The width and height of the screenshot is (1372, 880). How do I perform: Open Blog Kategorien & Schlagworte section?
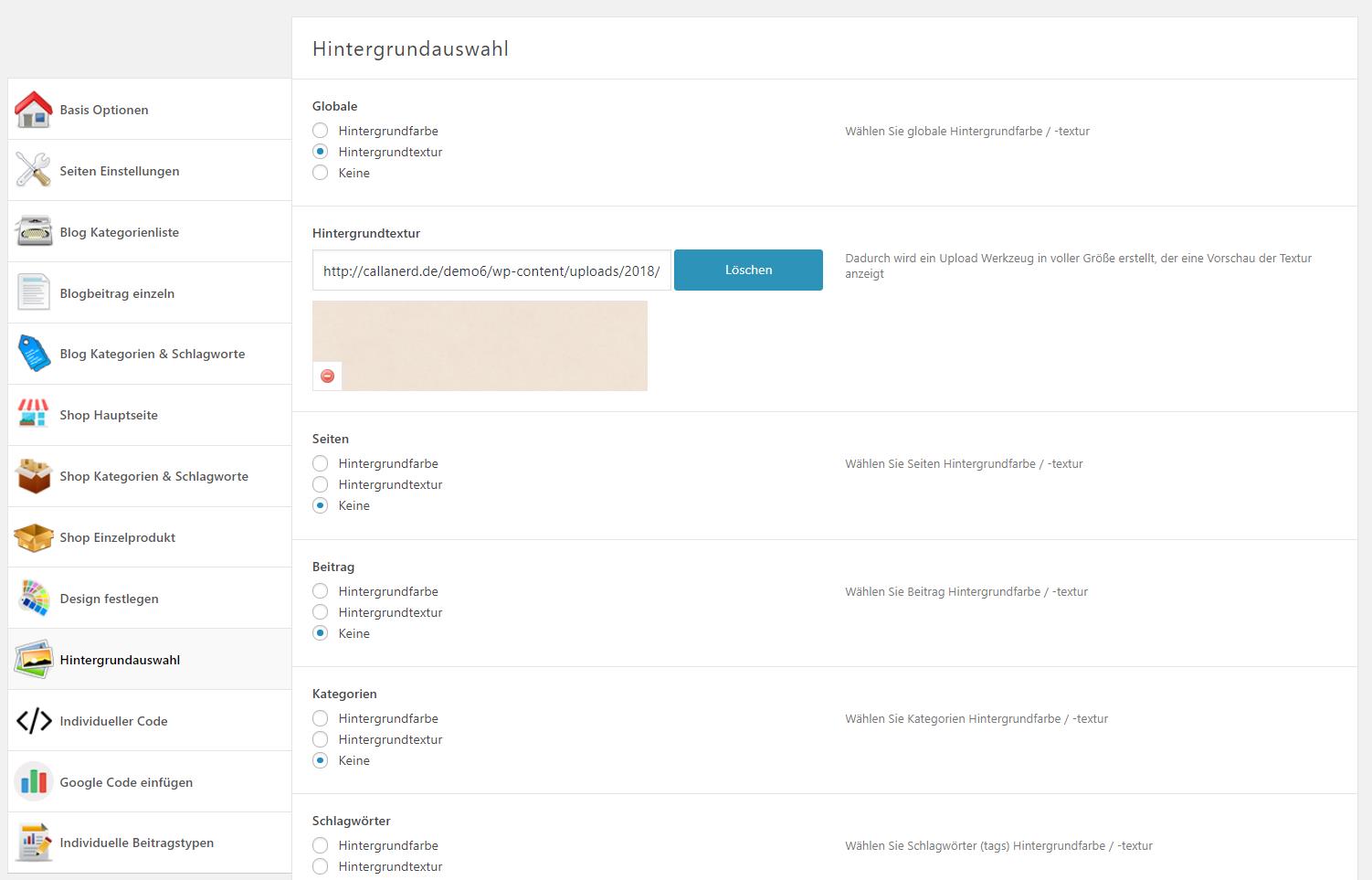pos(150,354)
